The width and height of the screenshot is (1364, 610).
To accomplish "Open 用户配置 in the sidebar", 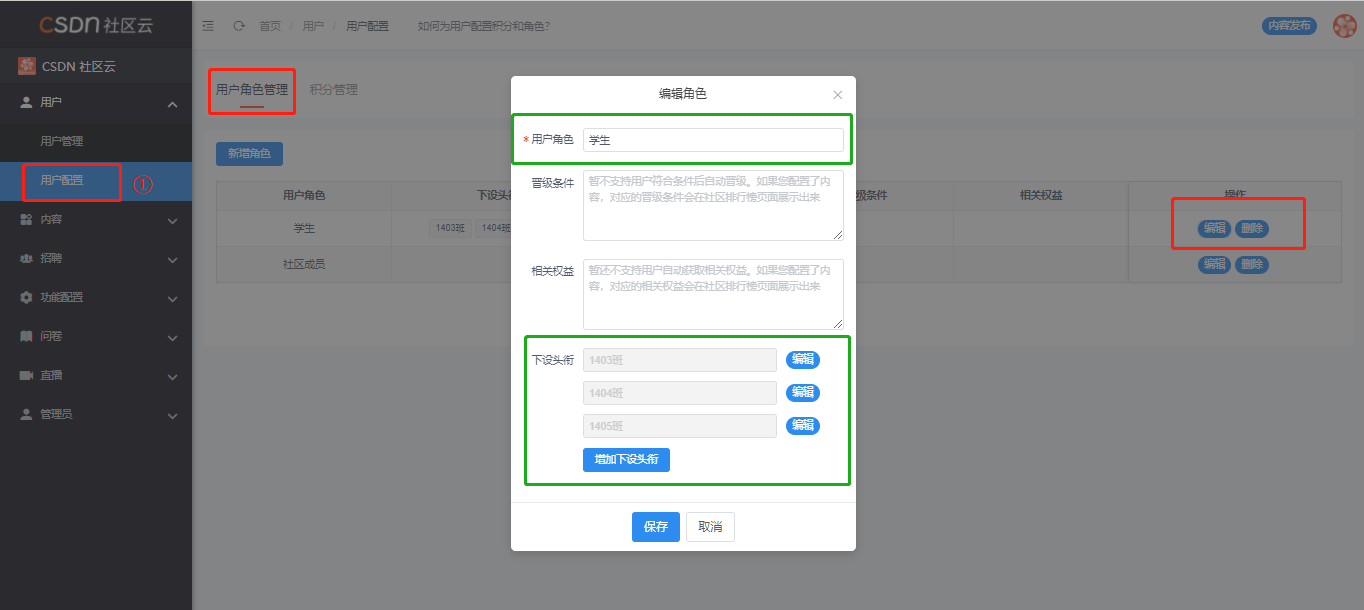I will tap(96, 181).
